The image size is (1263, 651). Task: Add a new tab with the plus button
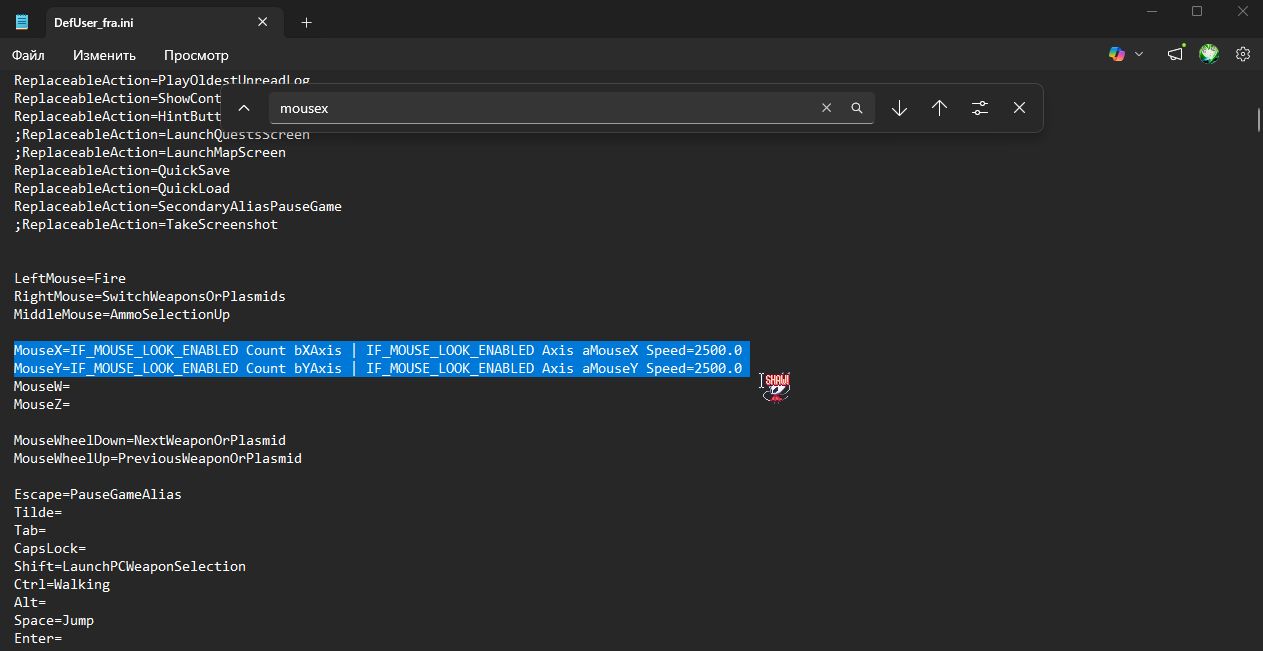click(306, 22)
